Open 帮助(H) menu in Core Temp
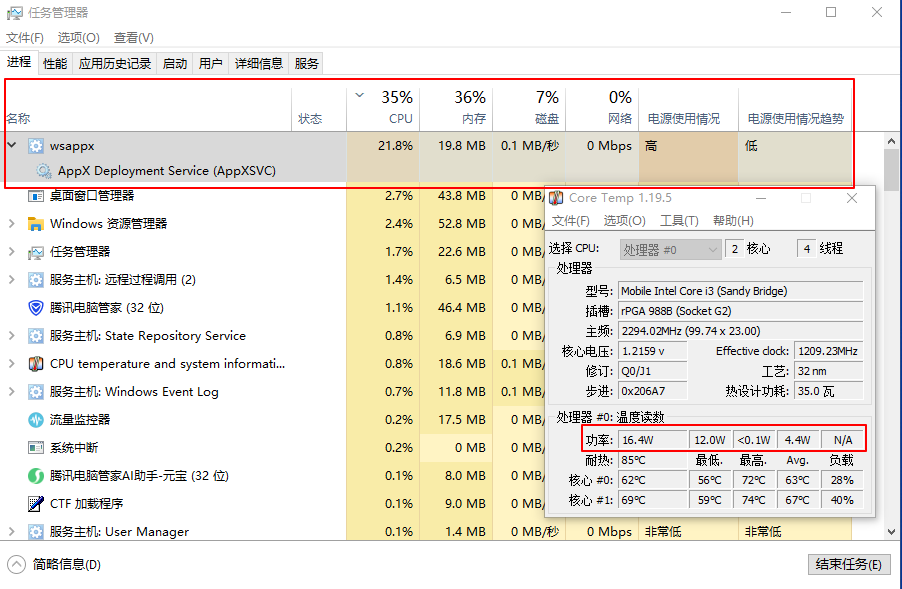902x589 pixels. point(733,221)
